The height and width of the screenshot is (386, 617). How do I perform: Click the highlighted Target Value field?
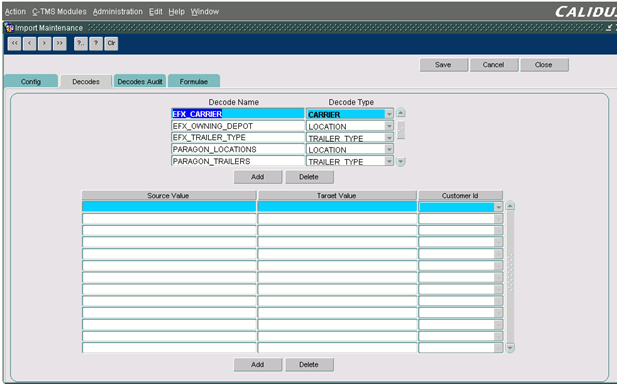pyautogui.click(x=337, y=207)
